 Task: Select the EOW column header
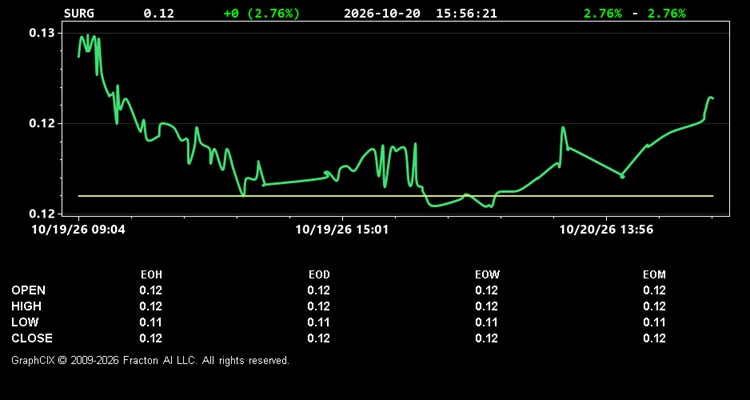[x=487, y=275]
